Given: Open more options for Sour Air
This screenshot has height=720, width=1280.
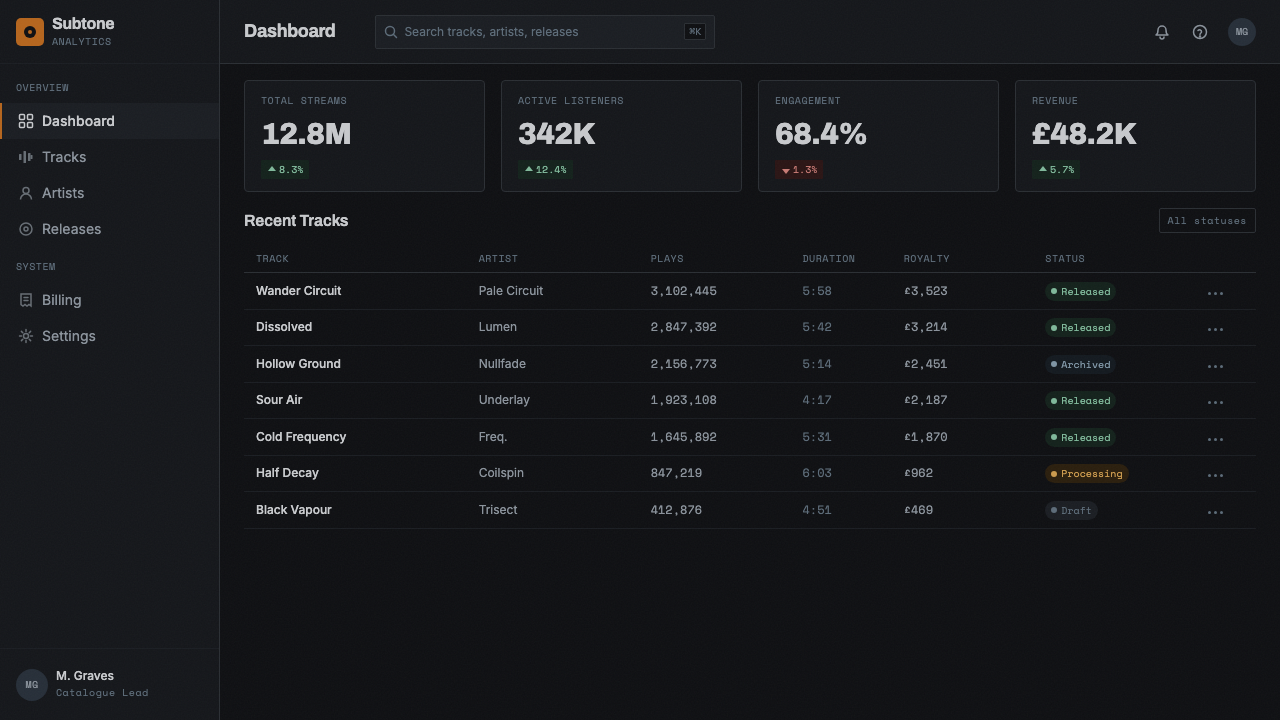Looking at the screenshot, I should (1215, 402).
